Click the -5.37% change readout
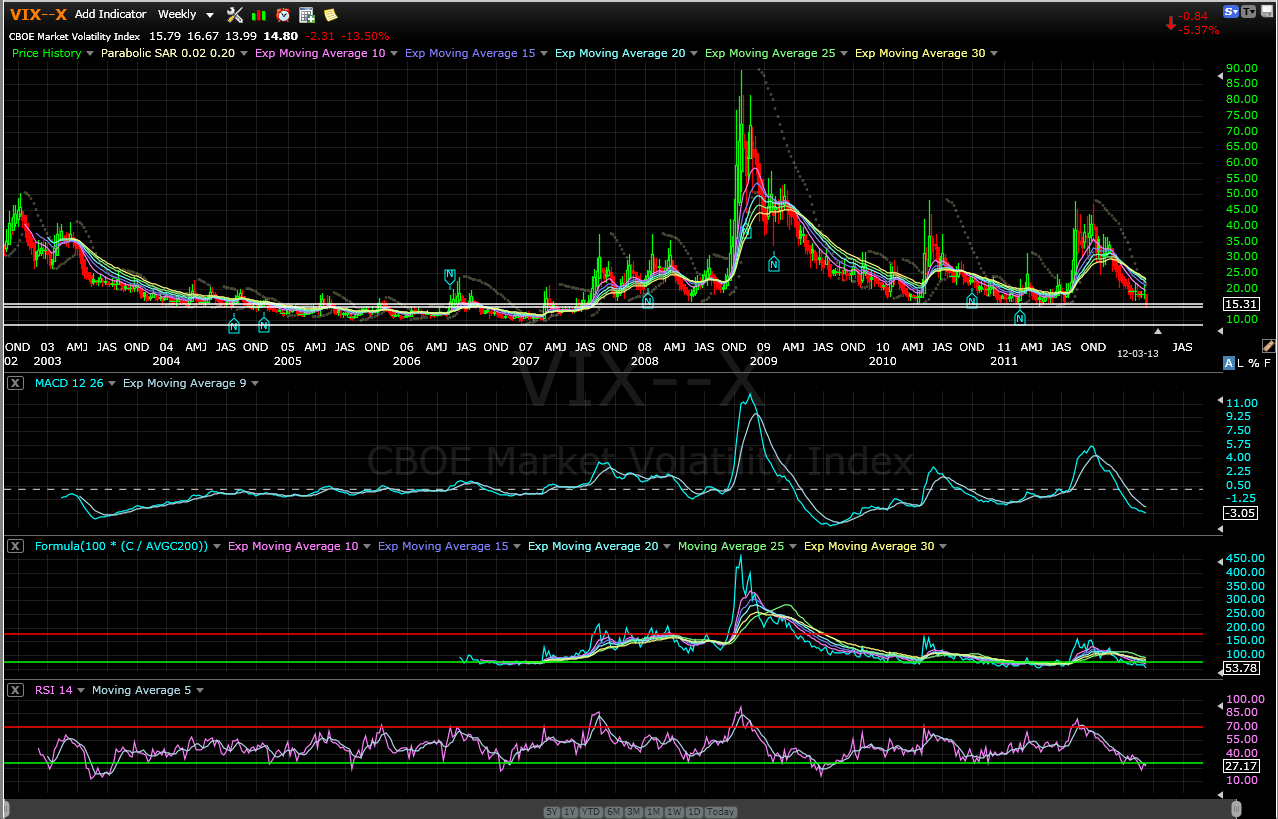This screenshot has width=1278, height=819. pyautogui.click(x=1201, y=30)
